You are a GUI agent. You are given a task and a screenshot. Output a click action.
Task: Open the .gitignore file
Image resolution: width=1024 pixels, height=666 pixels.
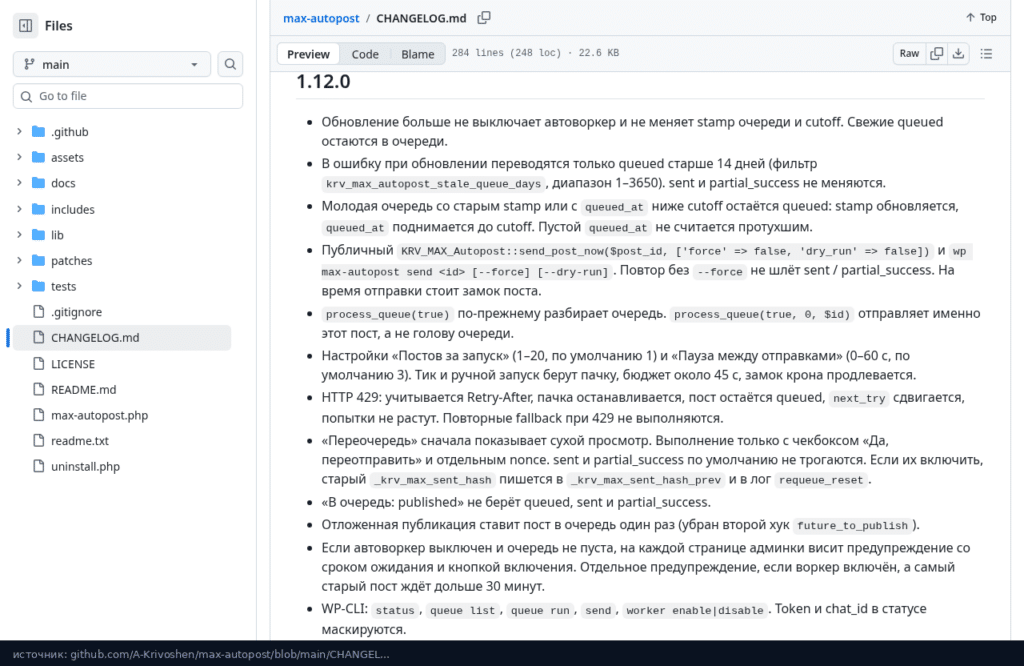(x=76, y=312)
